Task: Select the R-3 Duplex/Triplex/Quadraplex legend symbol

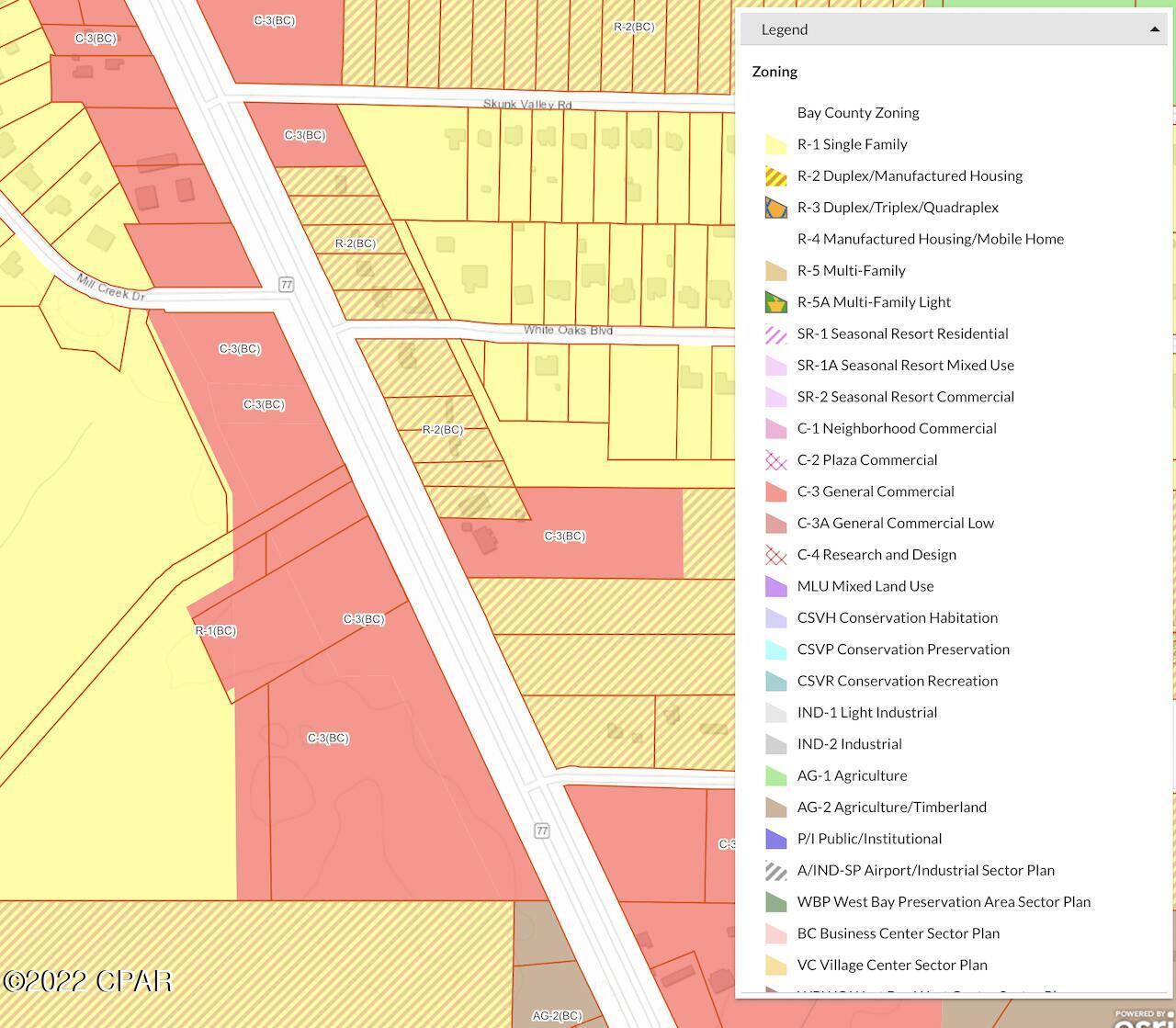Action: tap(775, 207)
